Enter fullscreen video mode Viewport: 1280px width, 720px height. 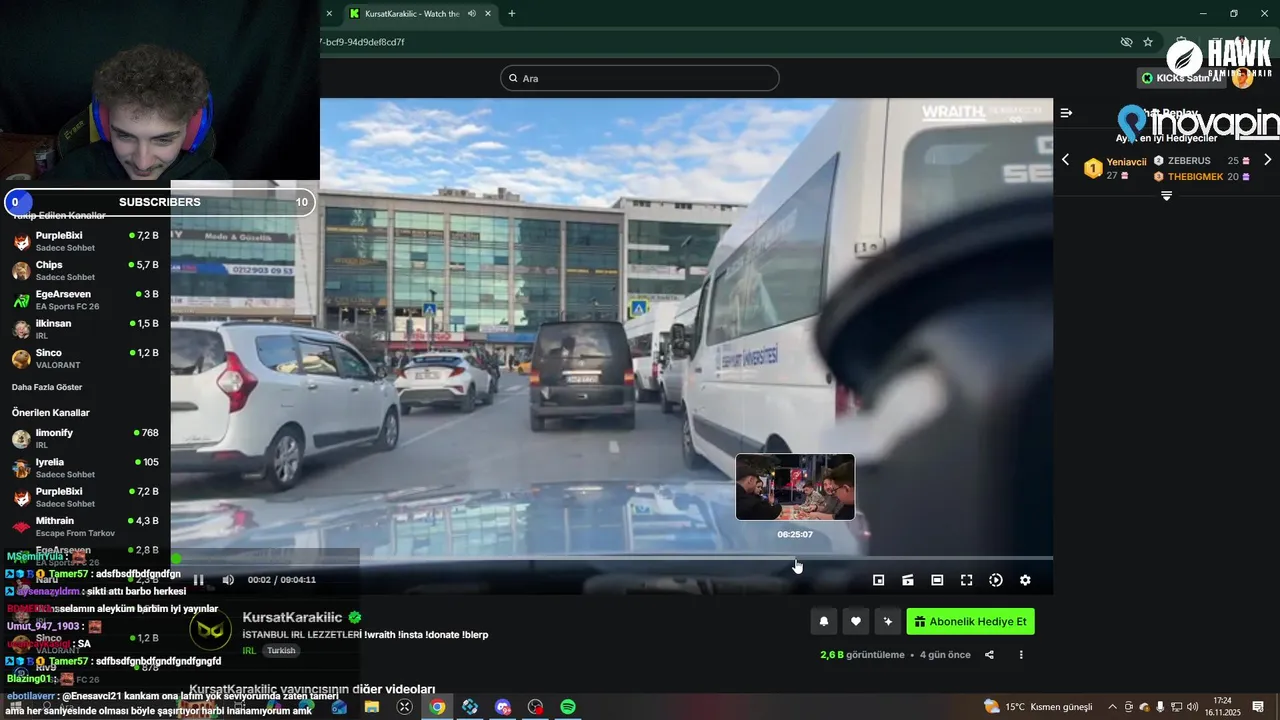tap(966, 580)
